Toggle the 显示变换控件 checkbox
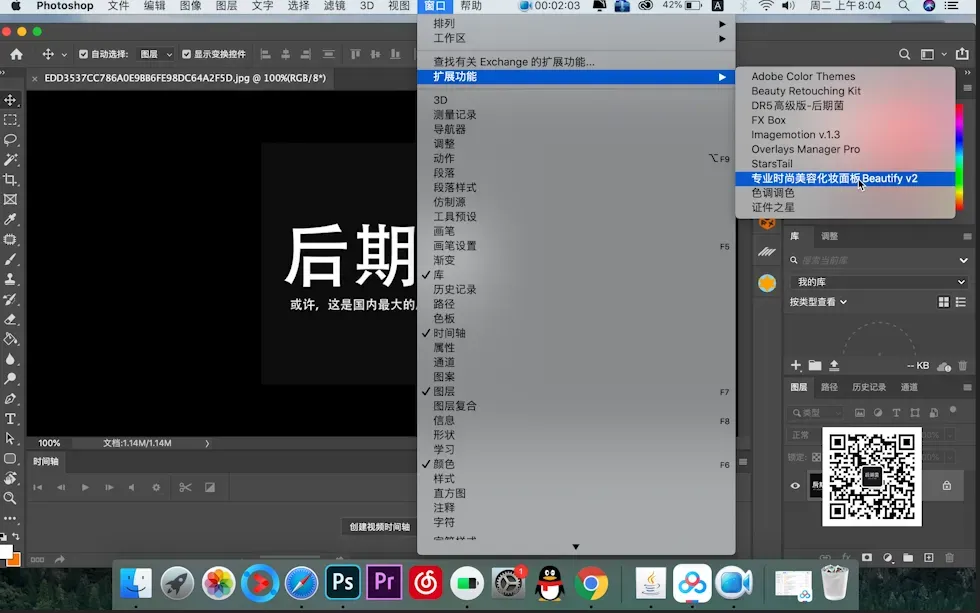Screen dimensions: 980x613 pyautogui.click(x=186, y=54)
